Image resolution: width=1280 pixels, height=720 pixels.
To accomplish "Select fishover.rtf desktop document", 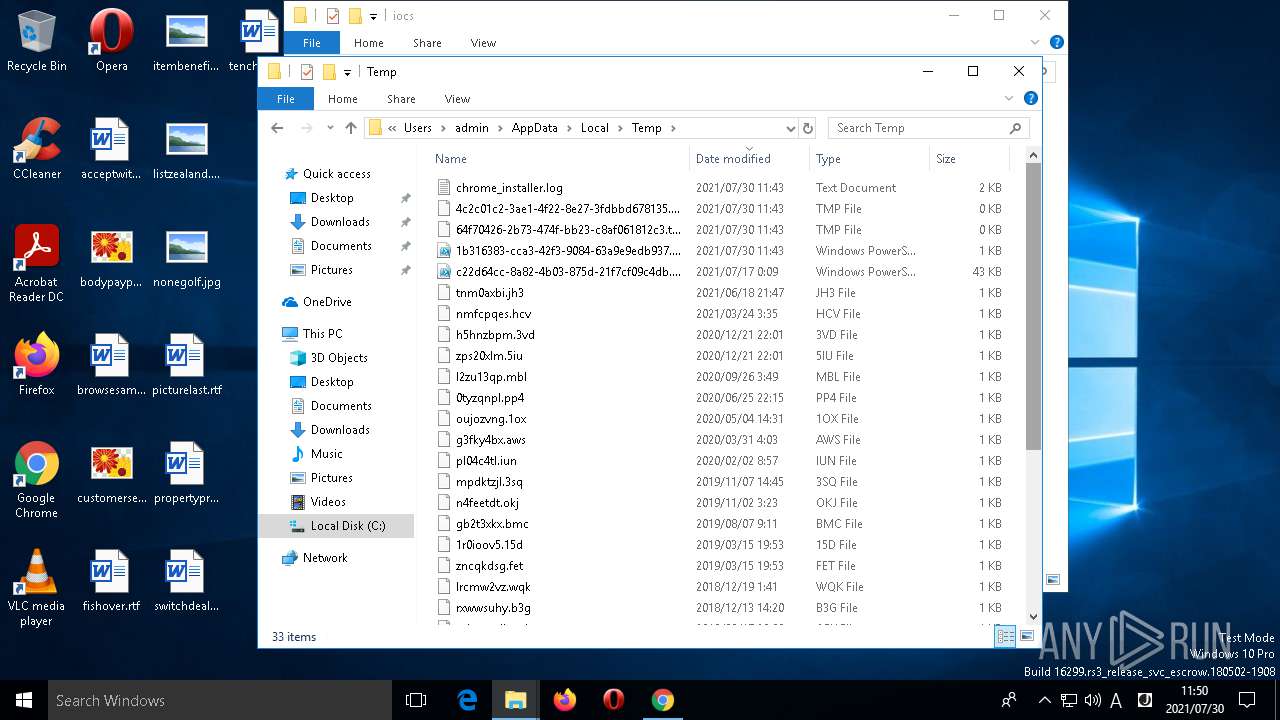I will [x=111, y=581].
